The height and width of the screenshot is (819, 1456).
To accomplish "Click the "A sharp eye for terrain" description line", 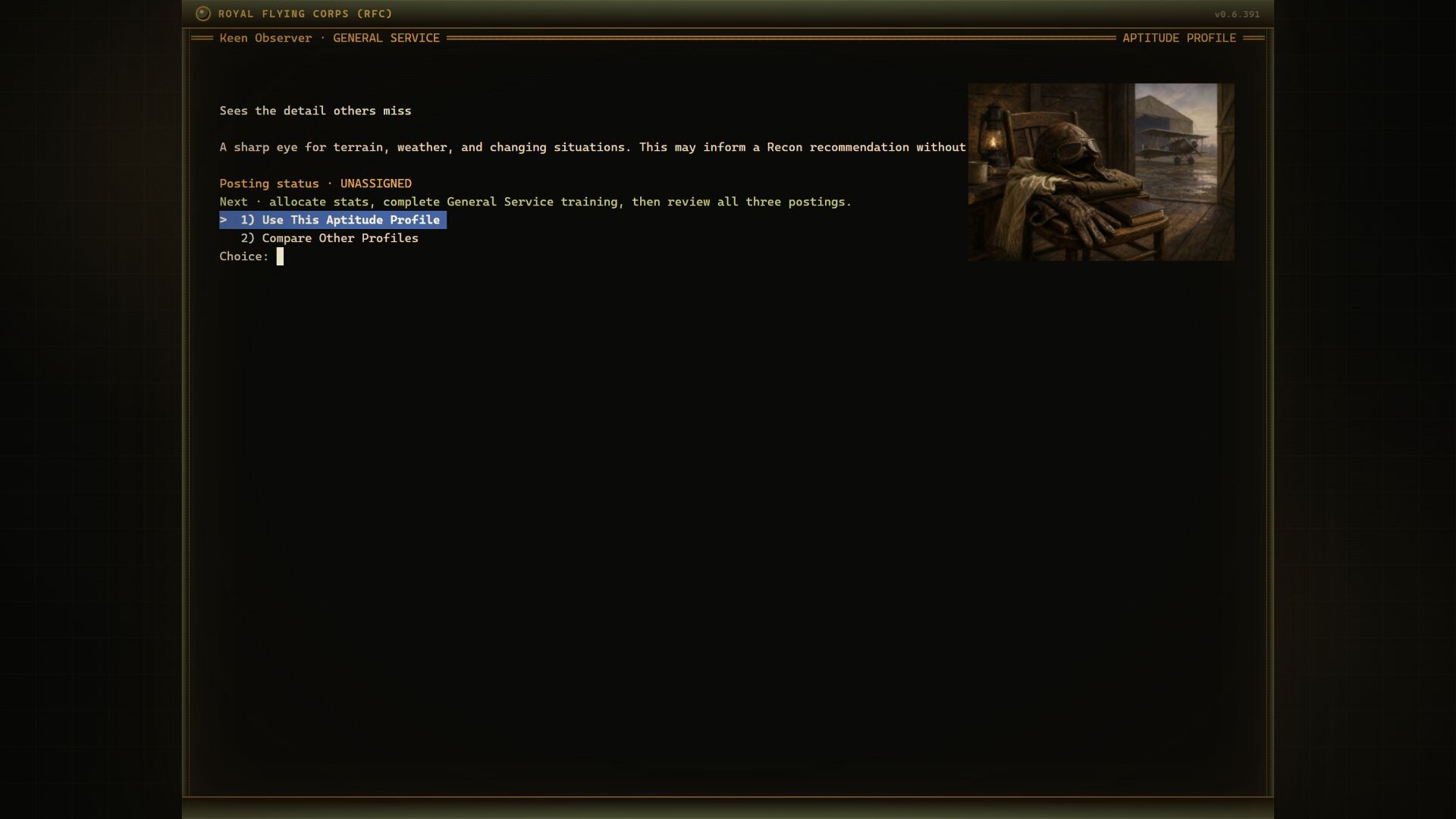I will pos(592,147).
